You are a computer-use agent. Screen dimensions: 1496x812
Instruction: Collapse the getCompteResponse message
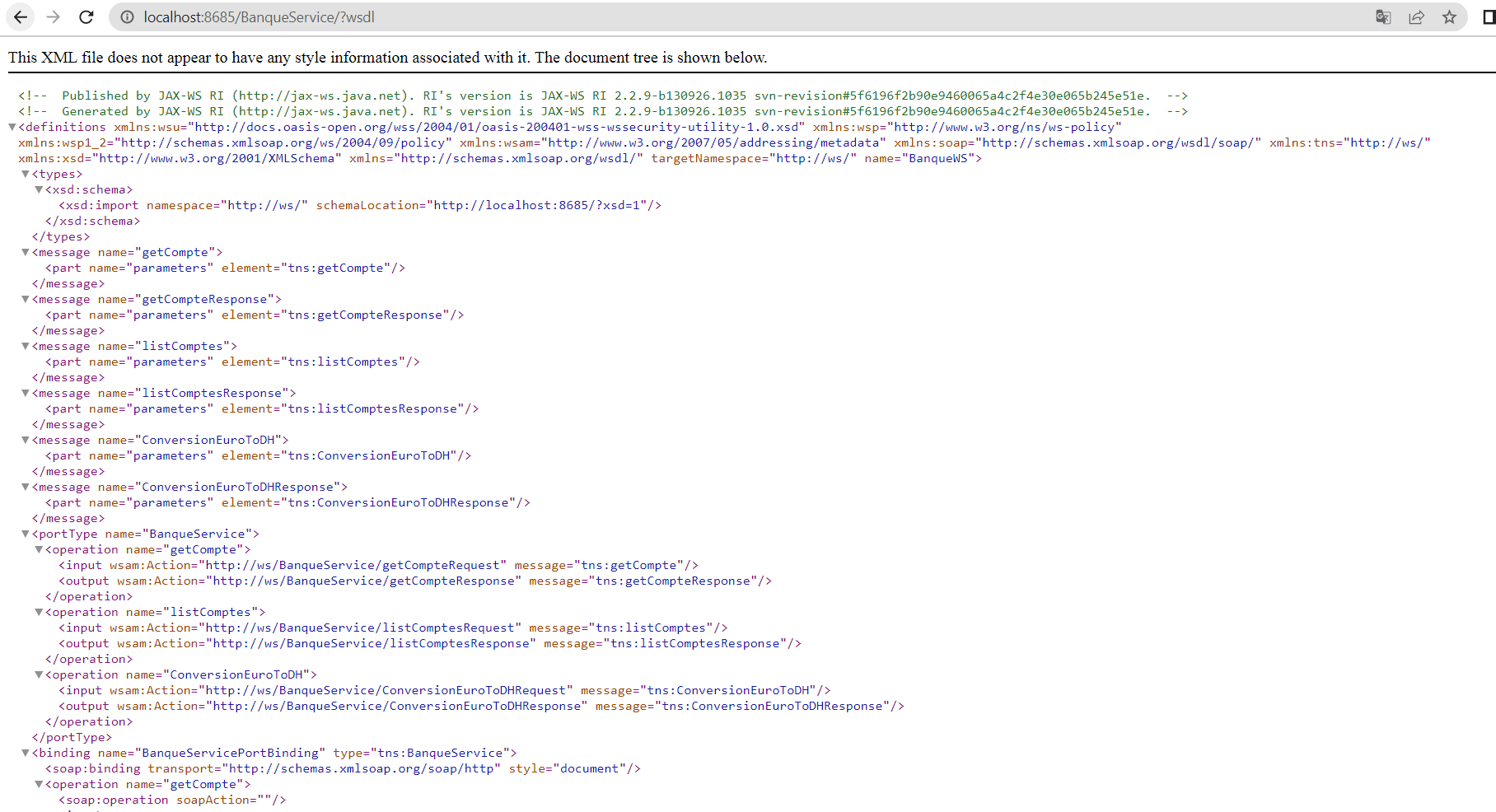25,299
